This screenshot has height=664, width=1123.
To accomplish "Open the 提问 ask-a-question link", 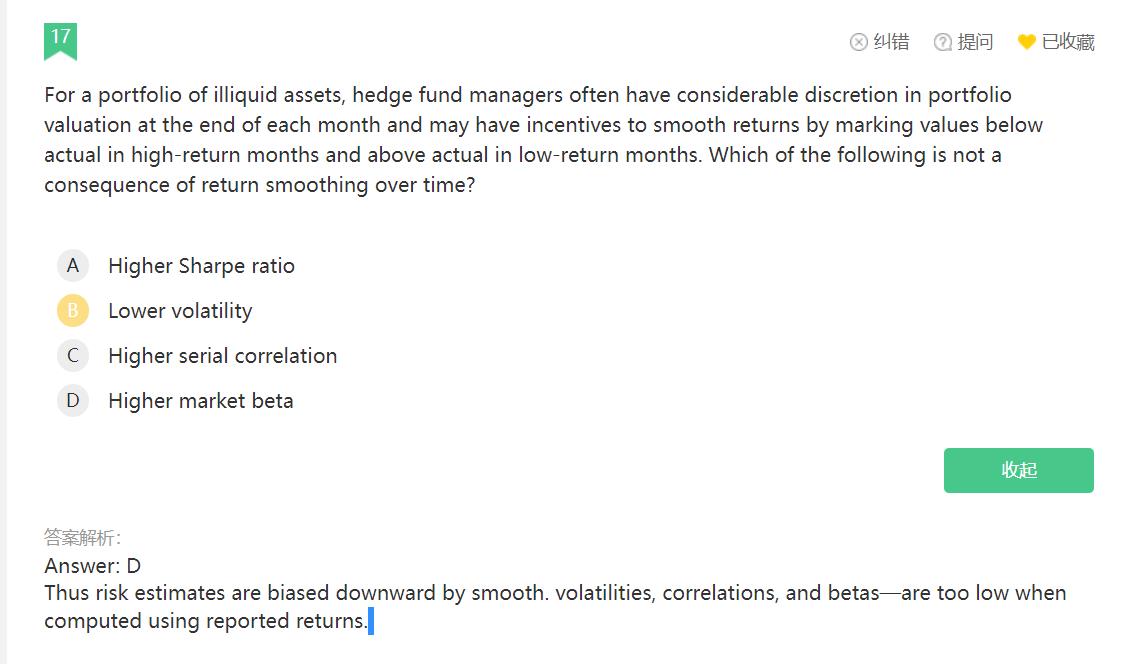I will tap(975, 42).
